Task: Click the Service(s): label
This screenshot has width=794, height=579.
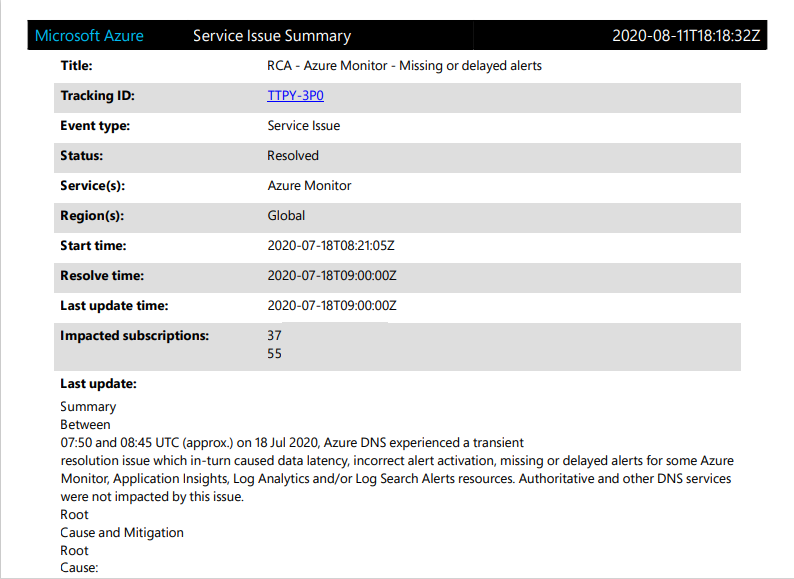Action: click(x=92, y=186)
